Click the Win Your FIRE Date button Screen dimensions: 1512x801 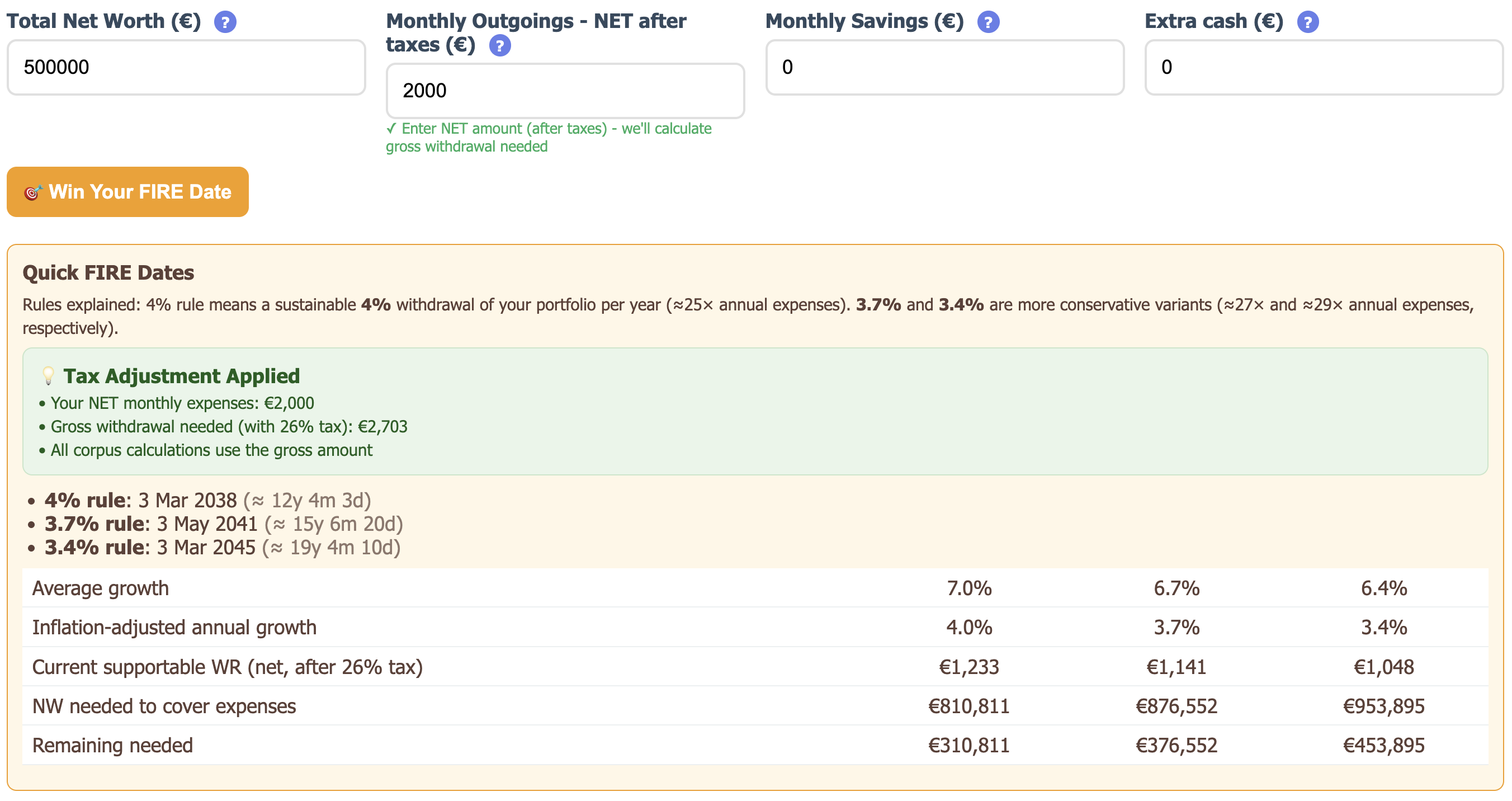pos(127,191)
